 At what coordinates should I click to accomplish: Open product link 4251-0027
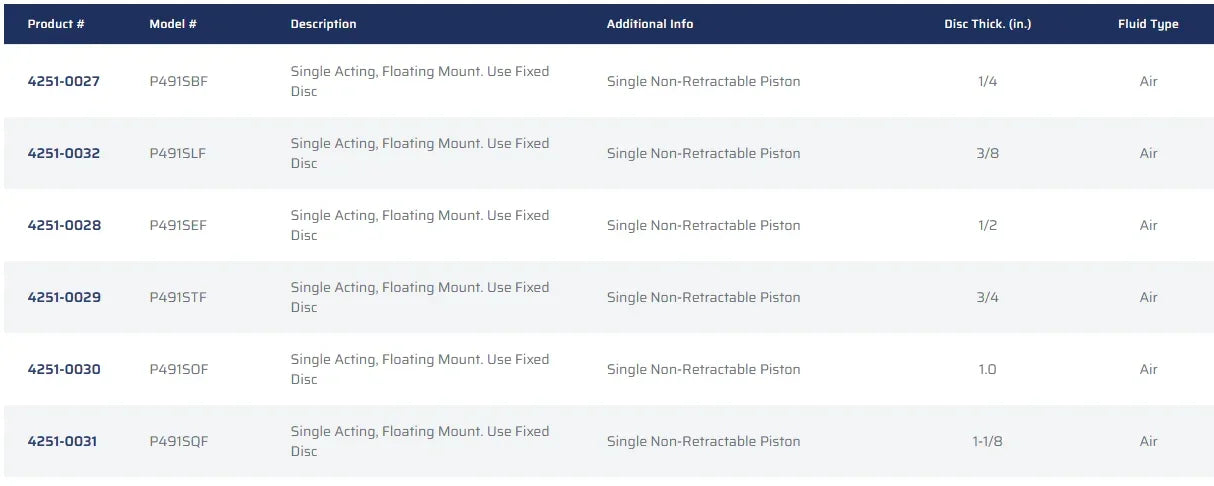click(x=64, y=81)
